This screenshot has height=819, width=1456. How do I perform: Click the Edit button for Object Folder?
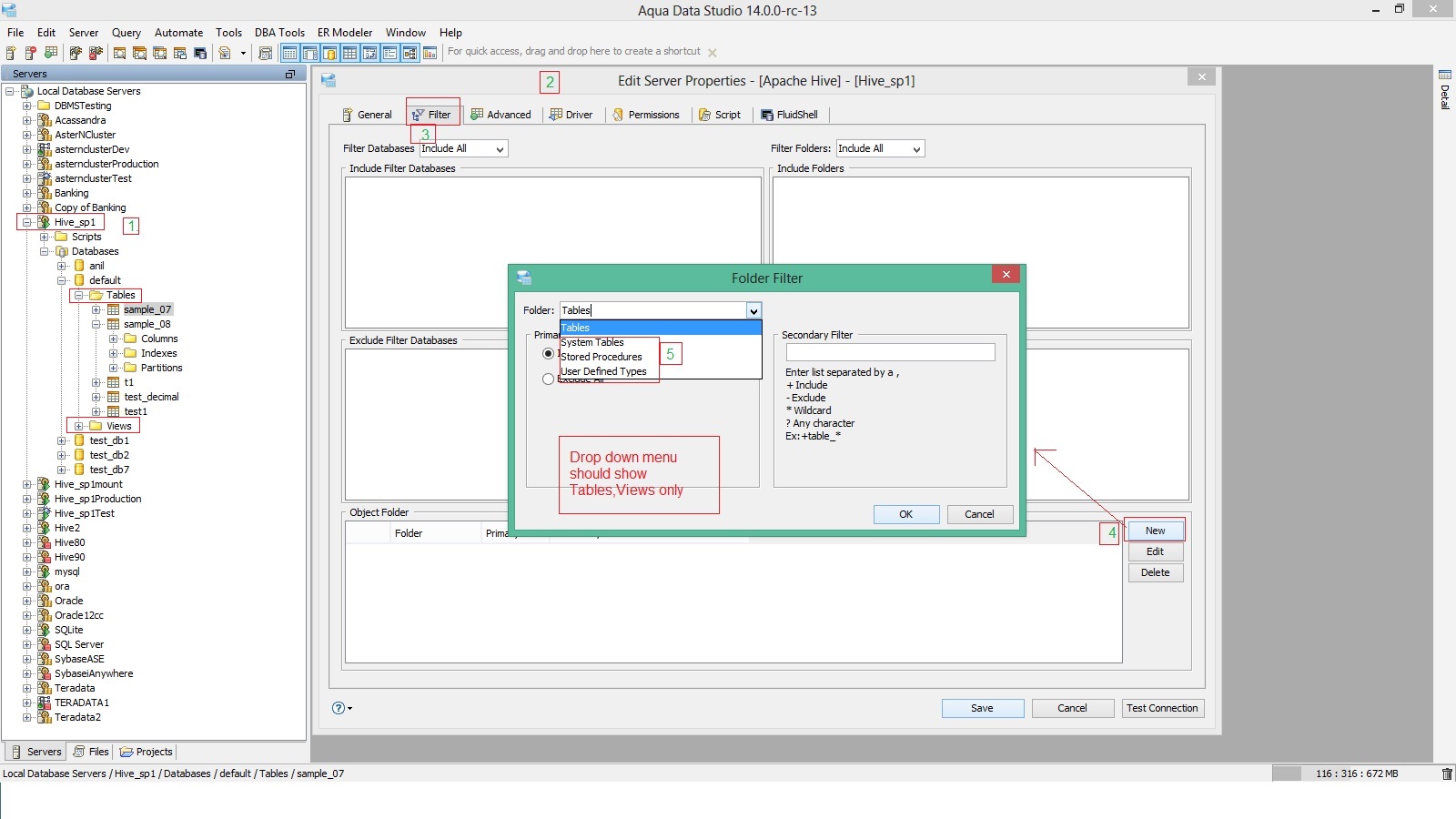1156,551
